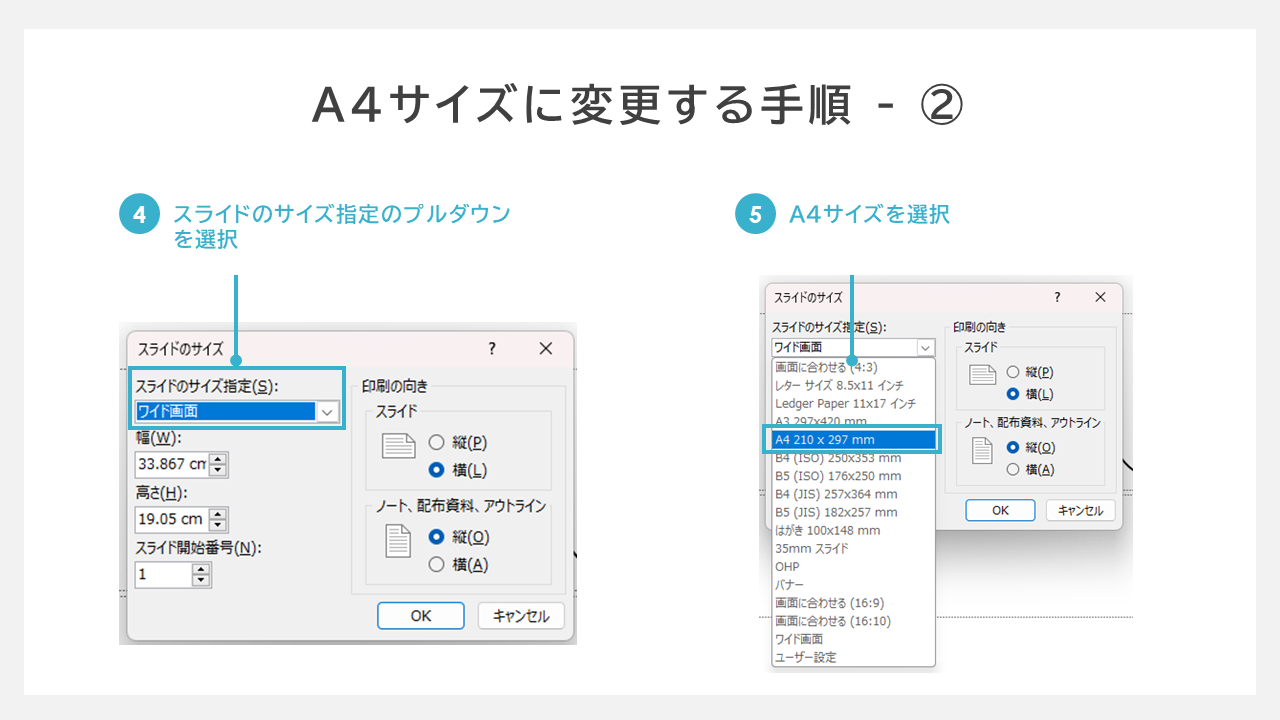Choose 画面に合わせる (16:10) from the list

click(x=853, y=621)
